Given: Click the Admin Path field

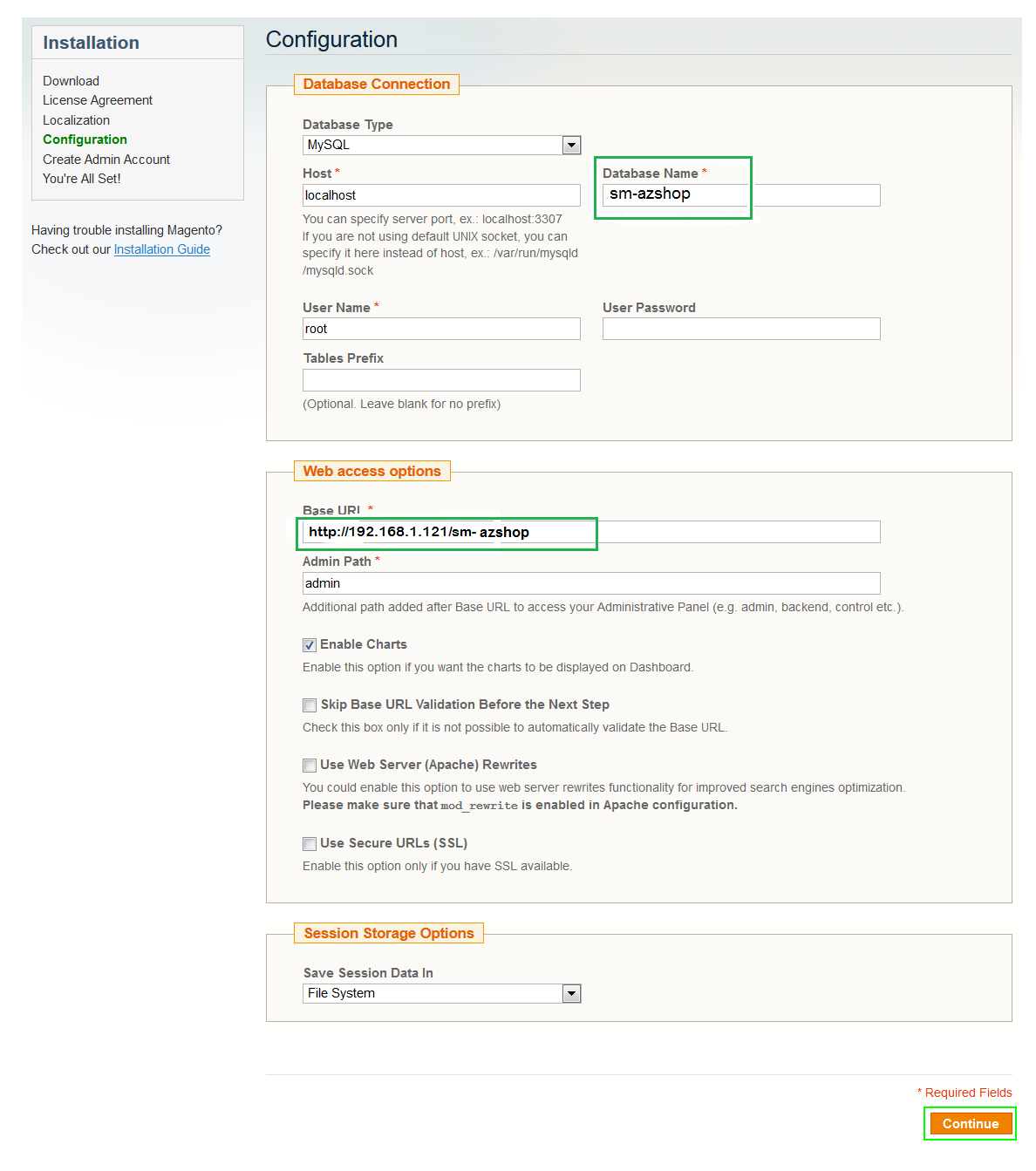Looking at the screenshot, I should (591, 583).
